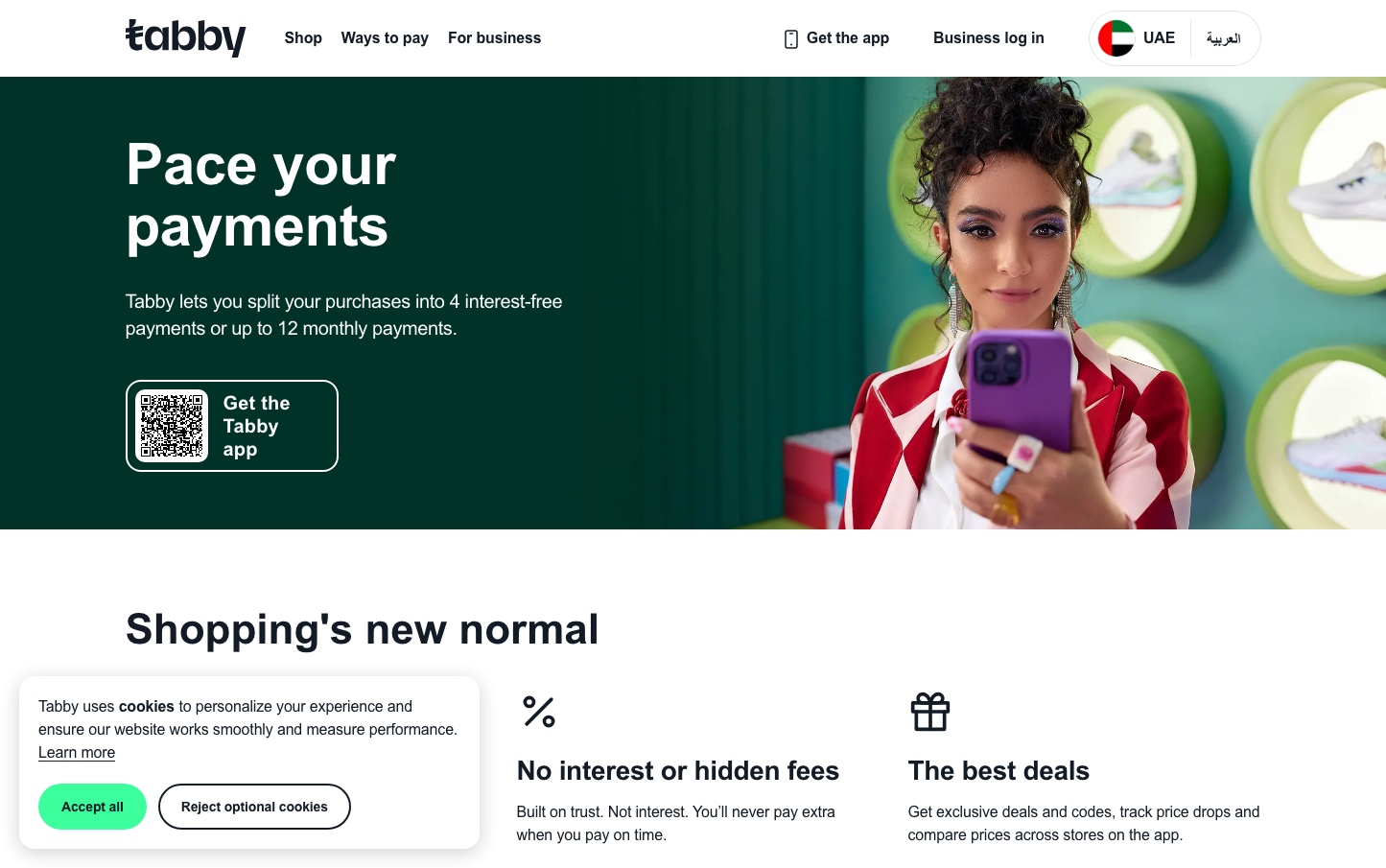This screenshot has height=868, width=1386.
Task: Click the gift box icon
Action: coord(930,712)
